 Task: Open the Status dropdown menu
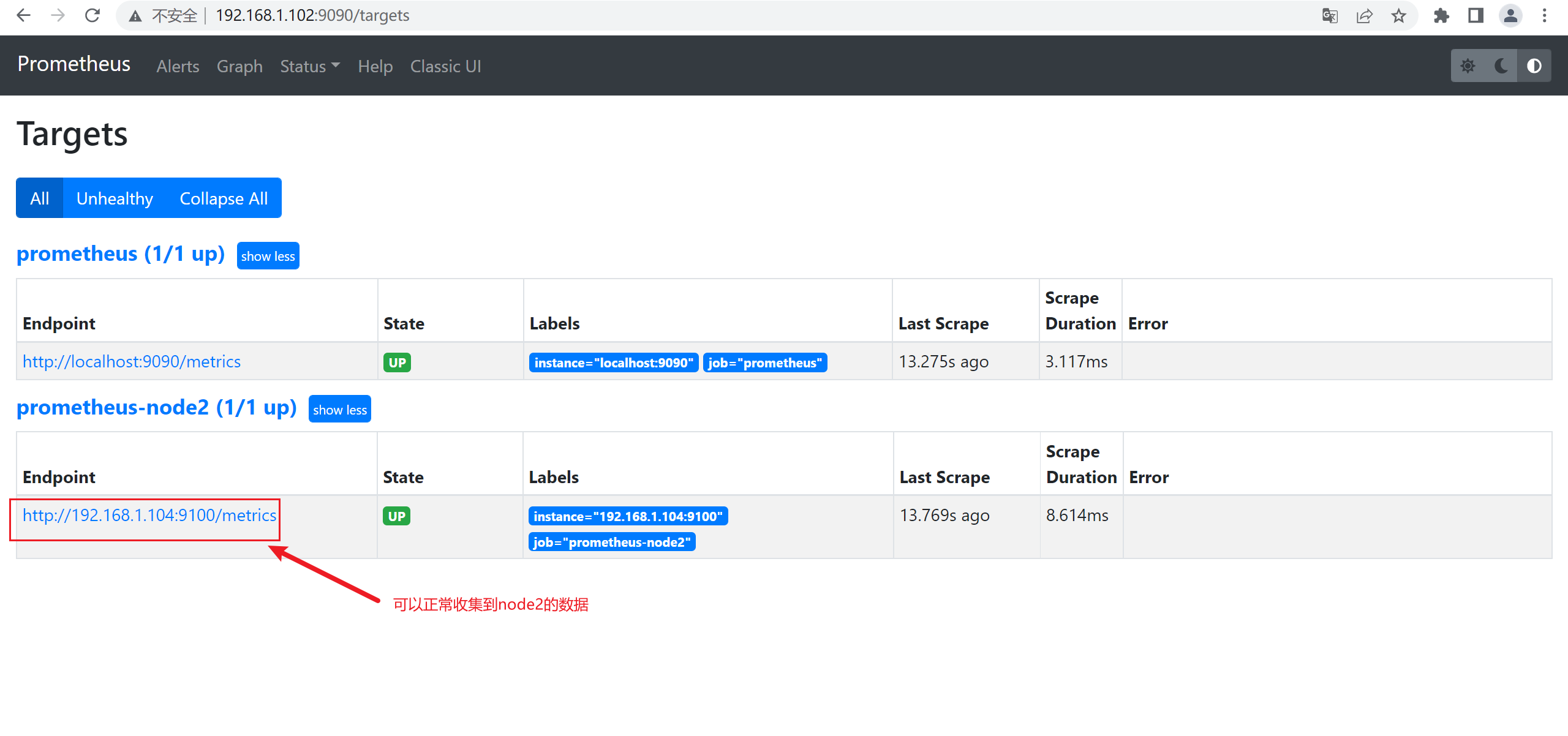(310, 66)
